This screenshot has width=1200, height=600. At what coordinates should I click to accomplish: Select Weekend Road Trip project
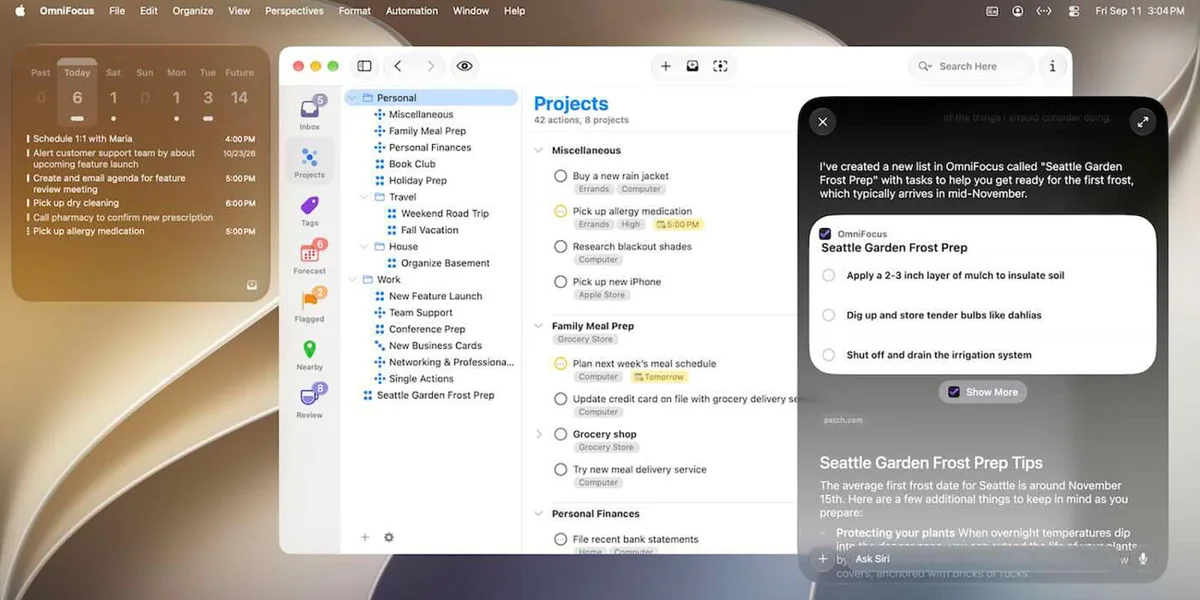(445, 213)
